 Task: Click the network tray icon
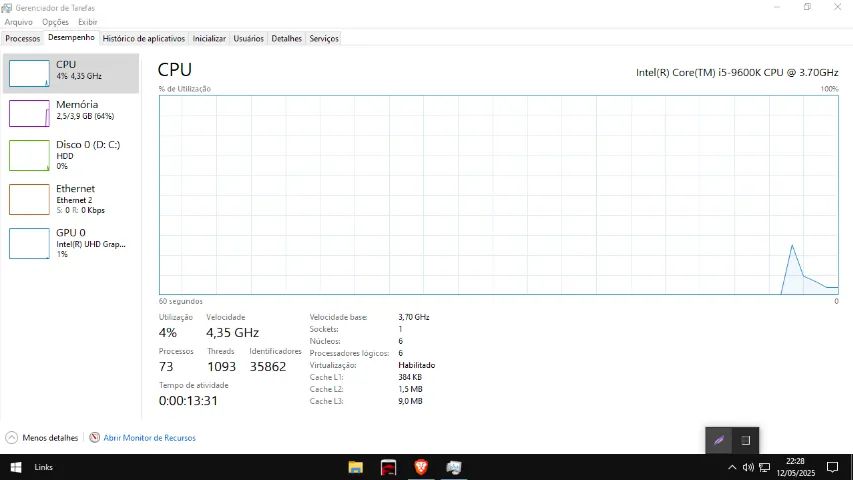coord(764,467)
